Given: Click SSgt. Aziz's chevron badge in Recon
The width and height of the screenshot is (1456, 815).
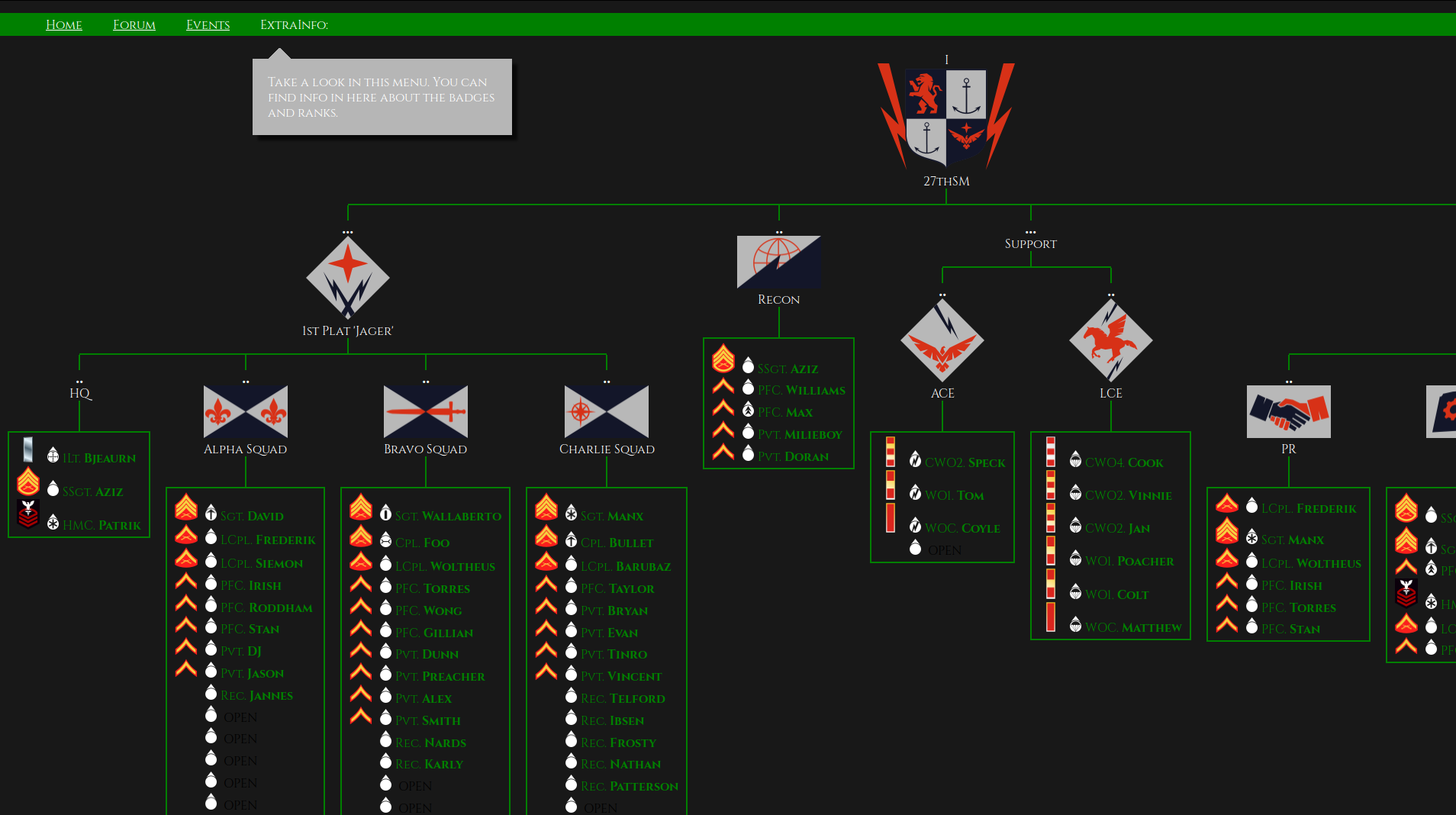Looking at the screenshot, I should pos(723,359).
